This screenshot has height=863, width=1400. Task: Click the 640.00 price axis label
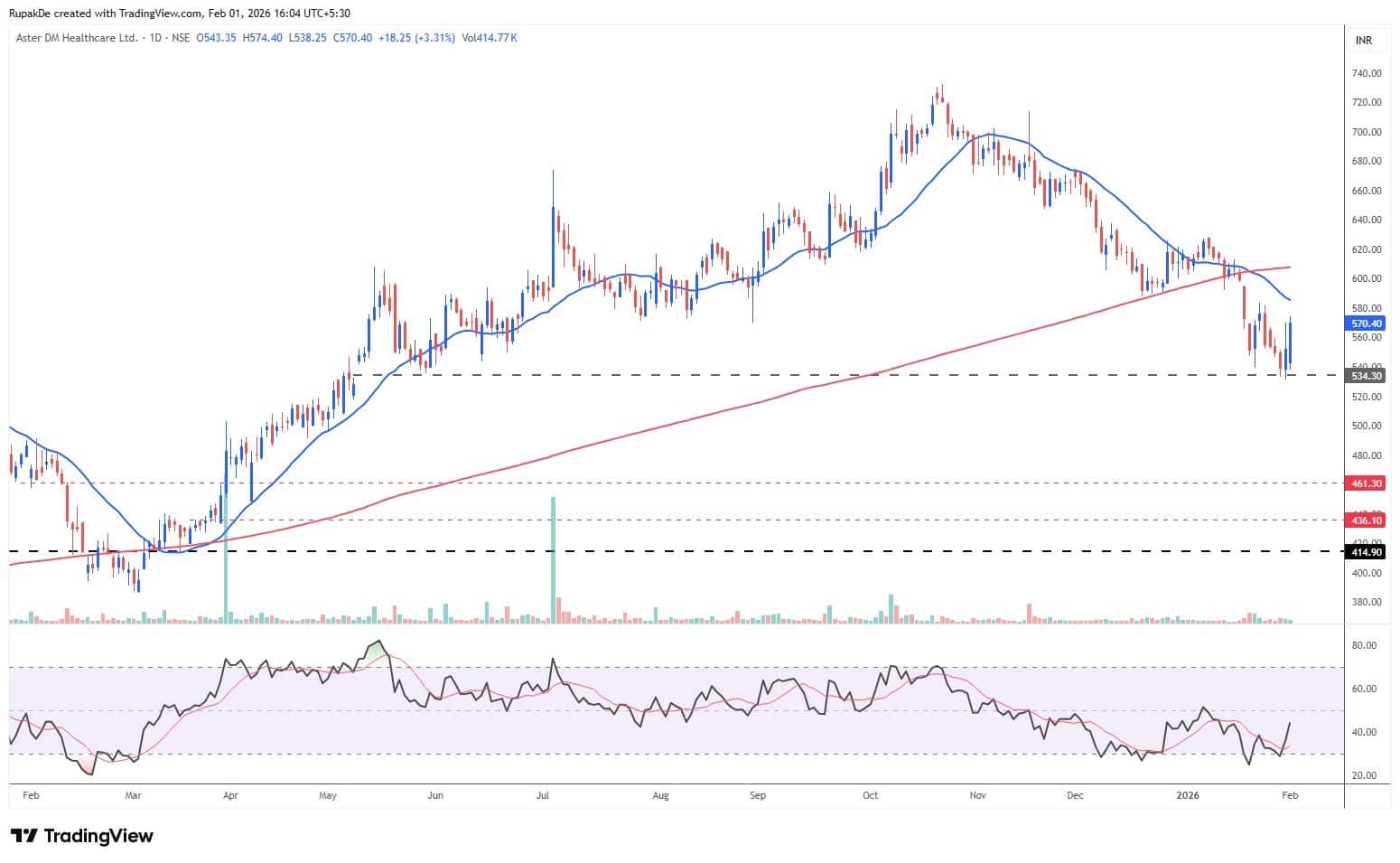pyautogui.click(x=1367, y=220)
